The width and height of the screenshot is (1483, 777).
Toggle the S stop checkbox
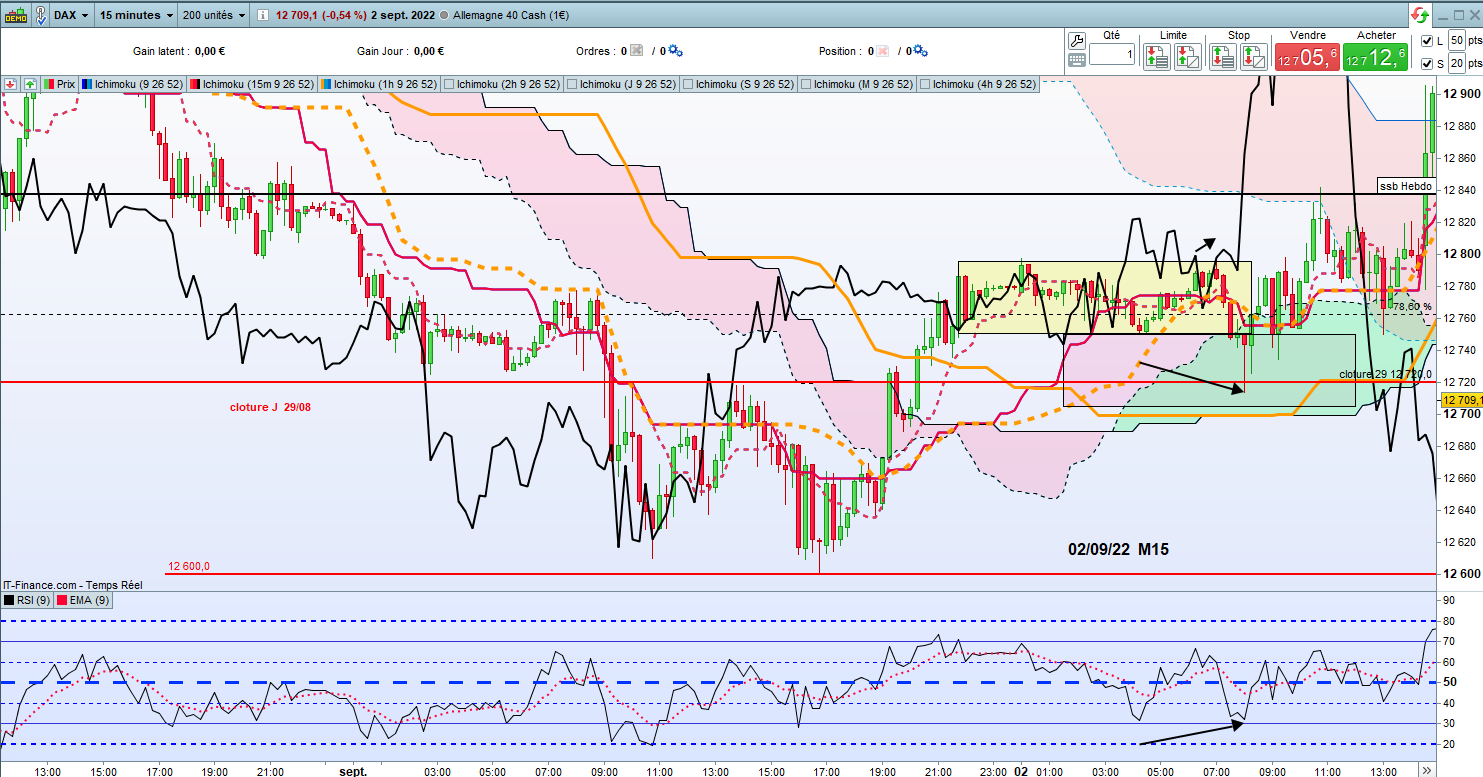coord(1425,64)
